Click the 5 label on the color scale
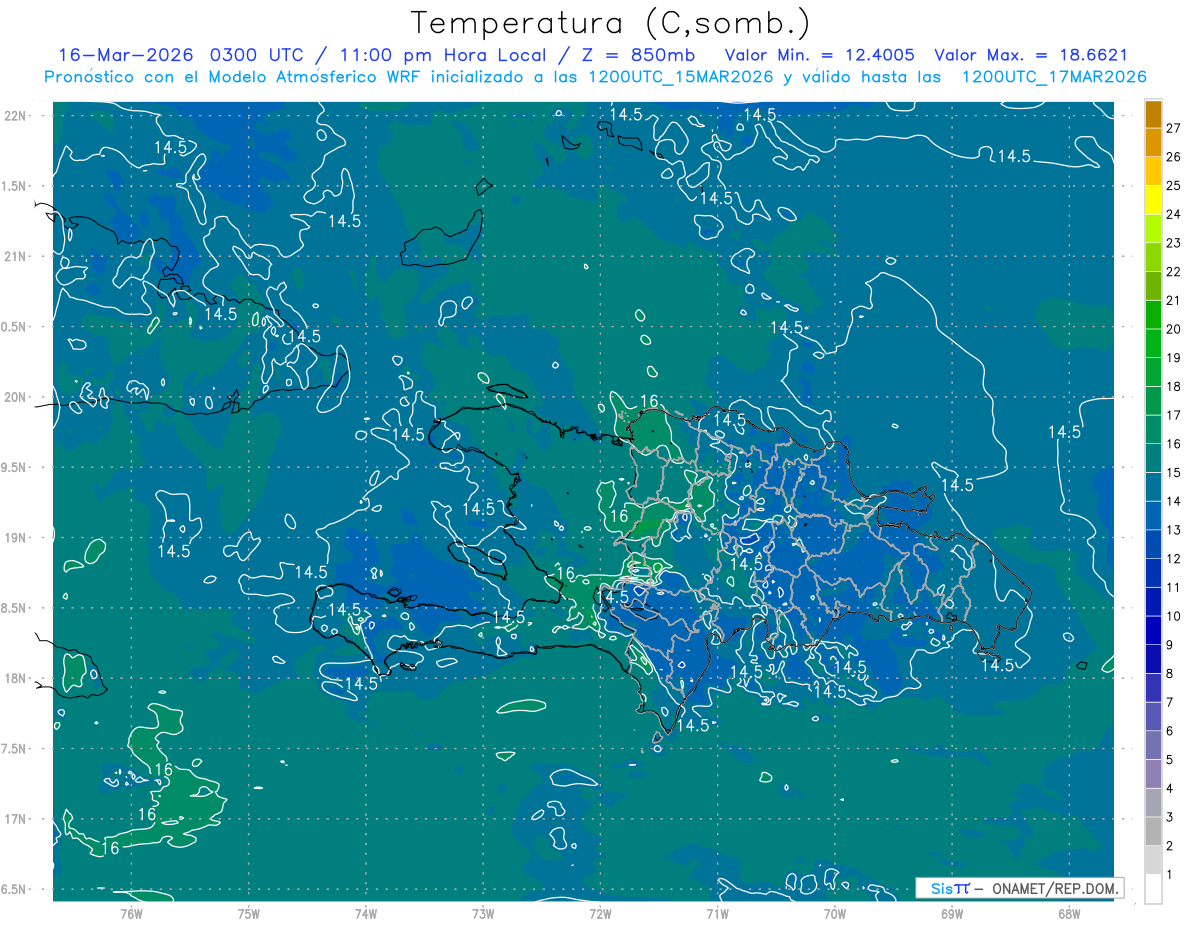This screenshot has width=1200, height=927. pos(1170,760)
